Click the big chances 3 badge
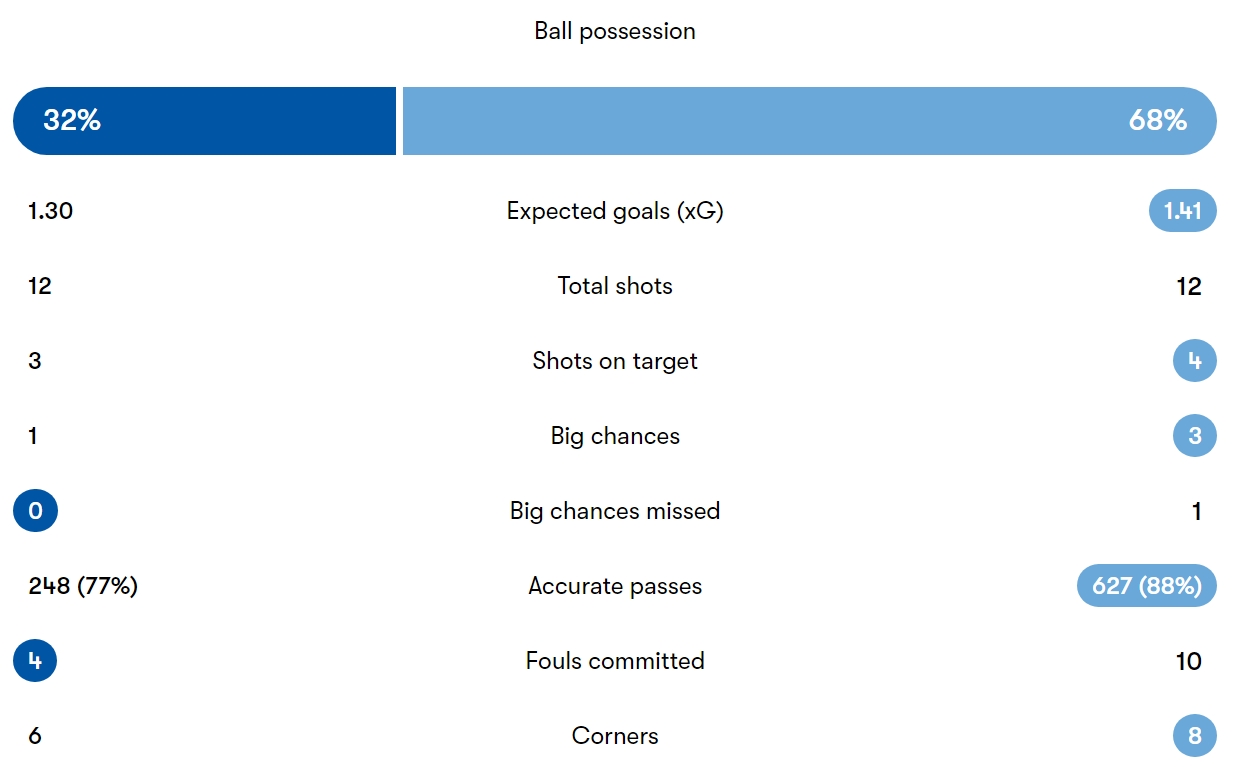Viewport: 1234px width, 767px height. [x=1195, y=436]
